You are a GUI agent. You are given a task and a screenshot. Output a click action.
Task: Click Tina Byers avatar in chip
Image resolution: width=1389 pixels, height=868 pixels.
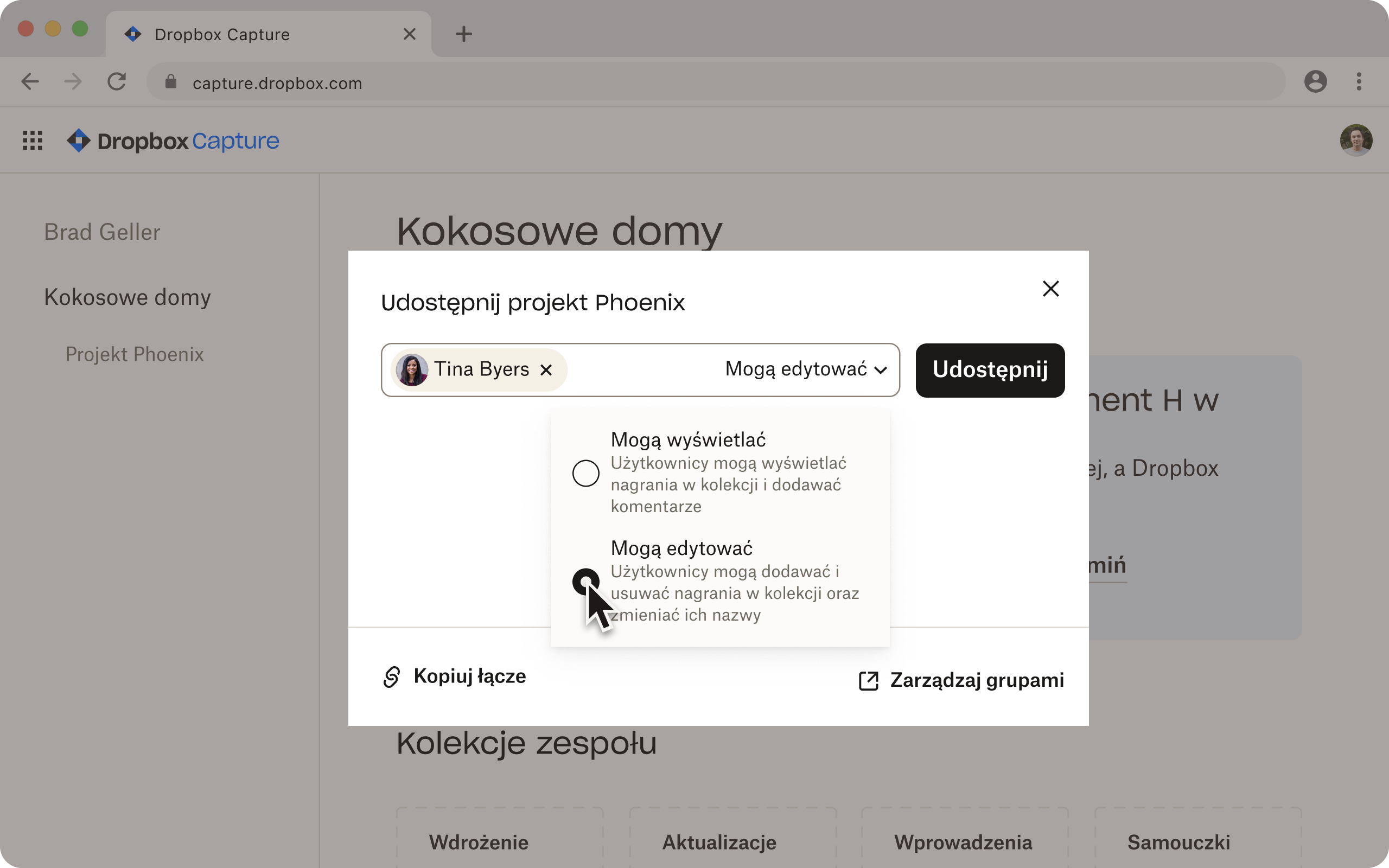point(412,369)
